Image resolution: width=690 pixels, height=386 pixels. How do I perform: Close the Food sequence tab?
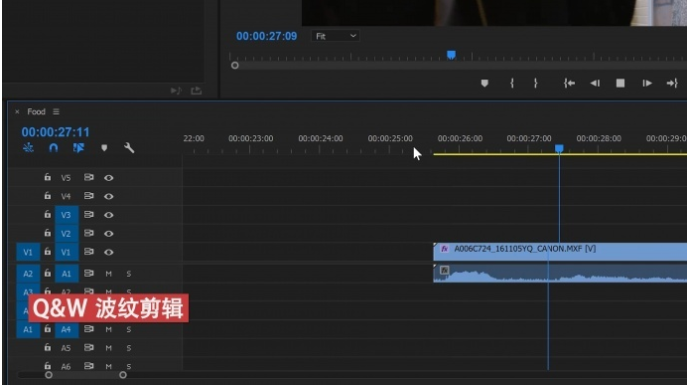17,112
